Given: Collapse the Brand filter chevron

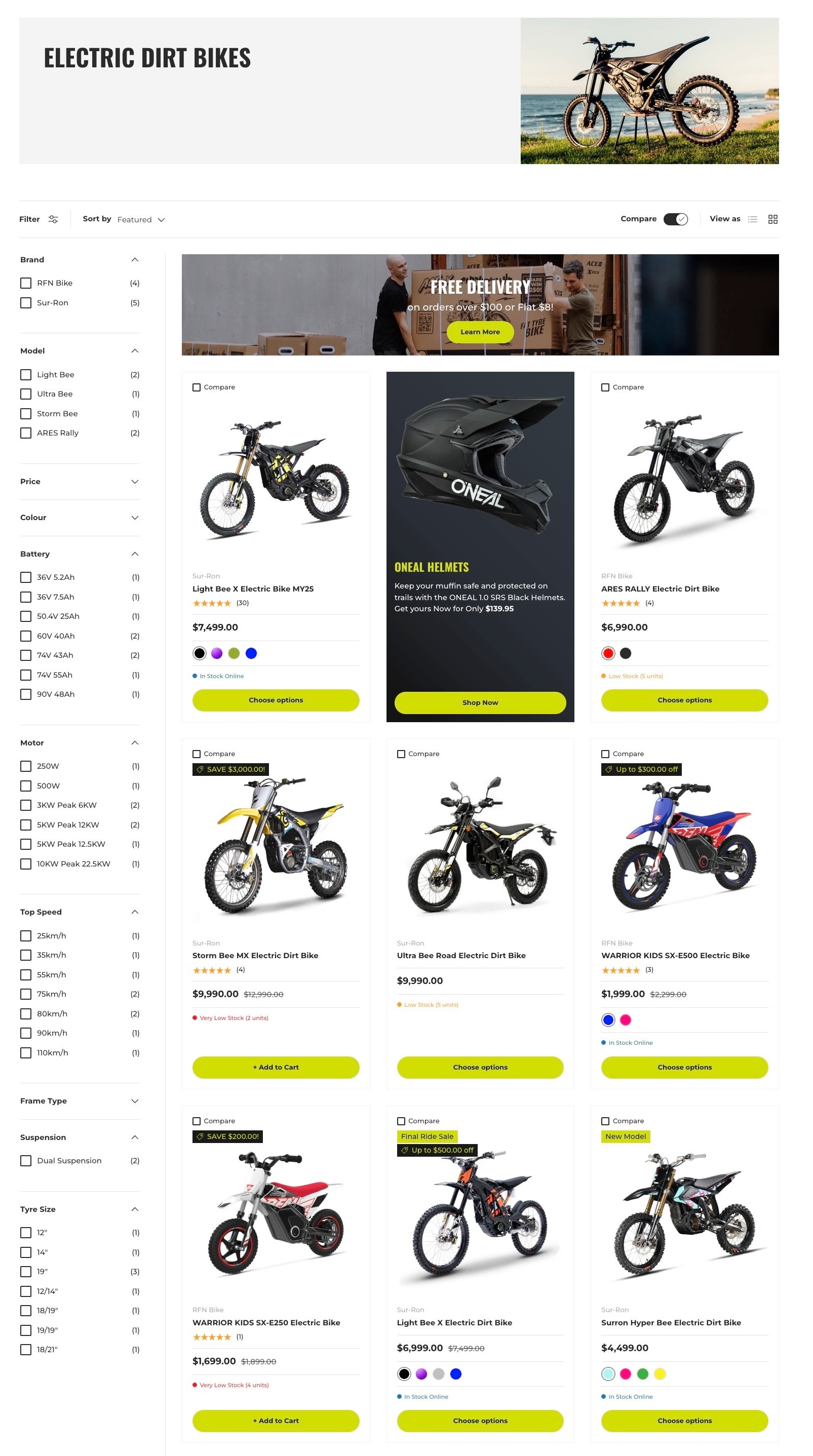Looking at the screenshot, I should (135, 260).
